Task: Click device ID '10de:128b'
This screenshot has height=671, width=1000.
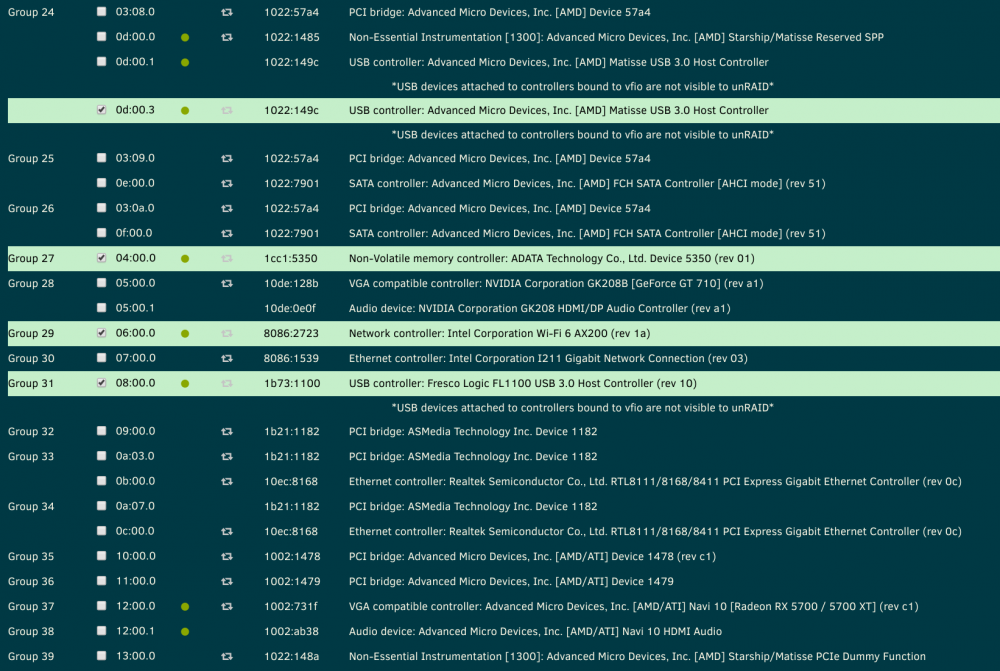Action: point(291,283)
